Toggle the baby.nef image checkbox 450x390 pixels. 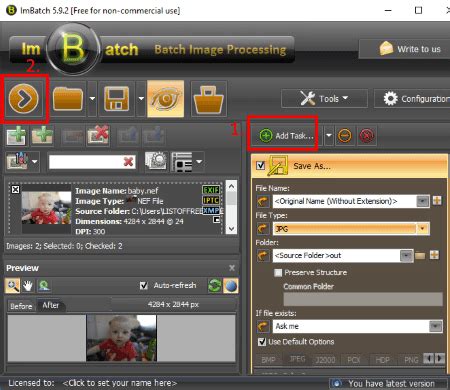[x=15, y=190]
